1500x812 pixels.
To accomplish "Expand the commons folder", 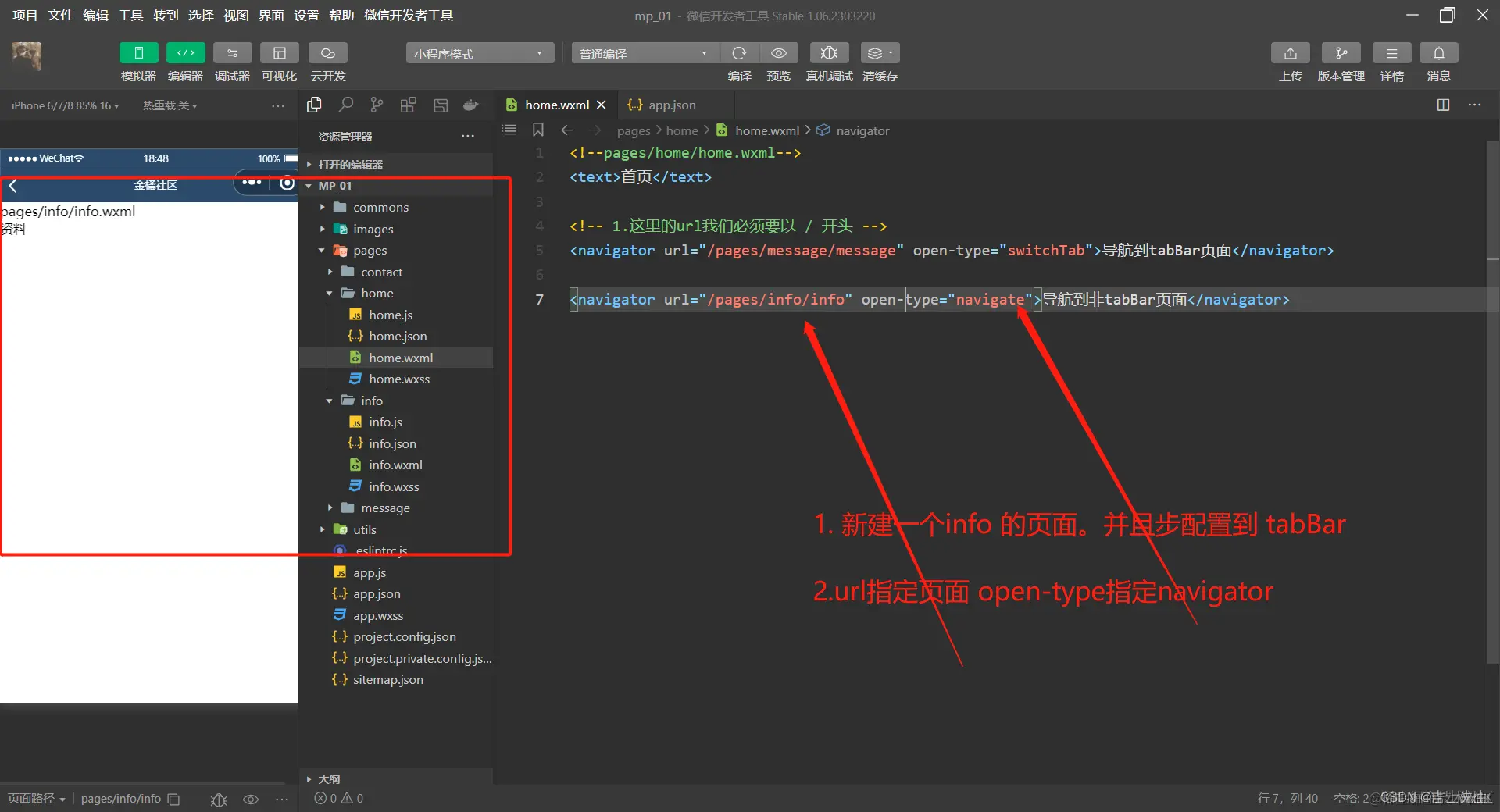I will click(396, 208).
